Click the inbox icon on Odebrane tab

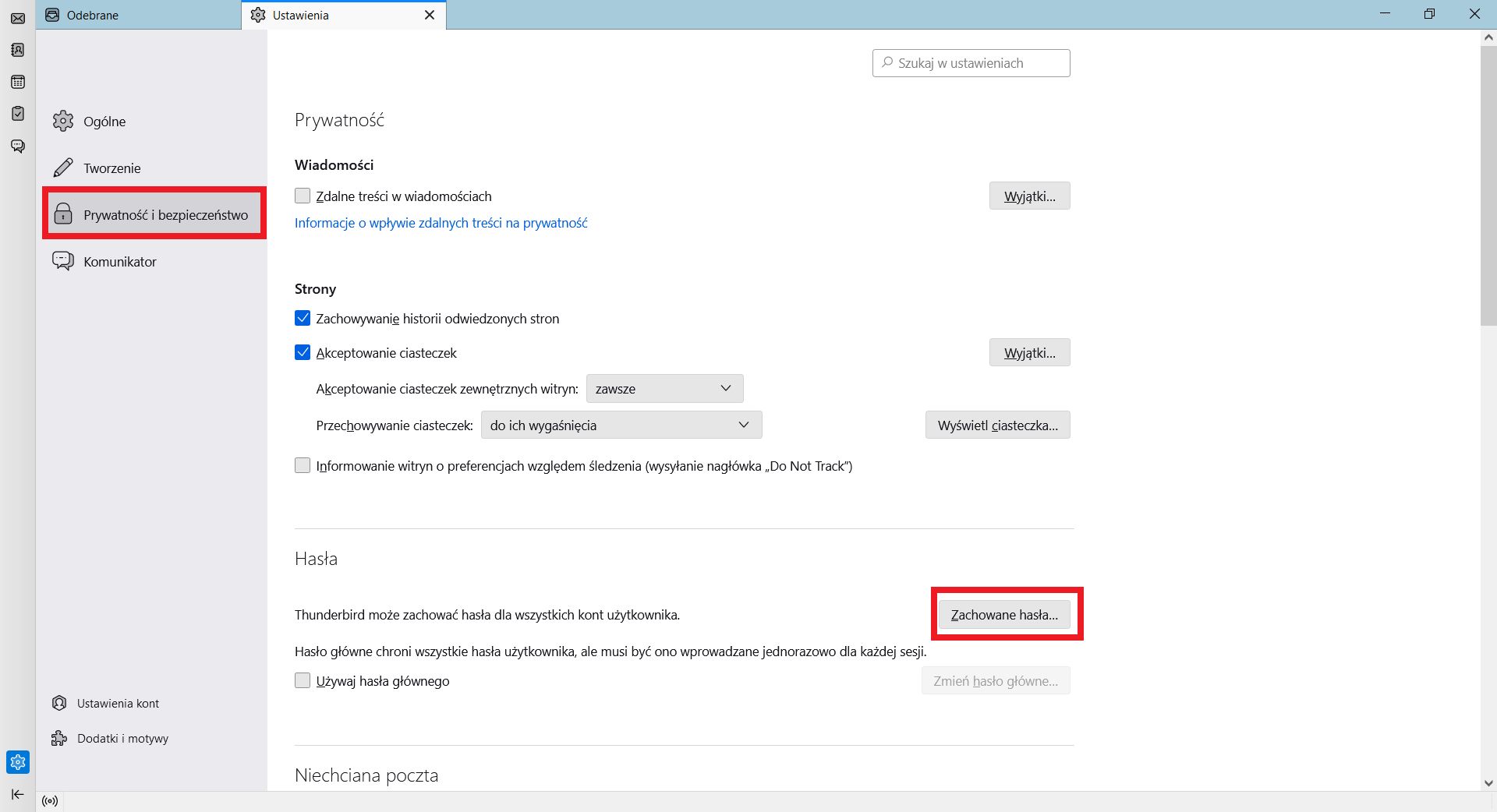(52, 15)
